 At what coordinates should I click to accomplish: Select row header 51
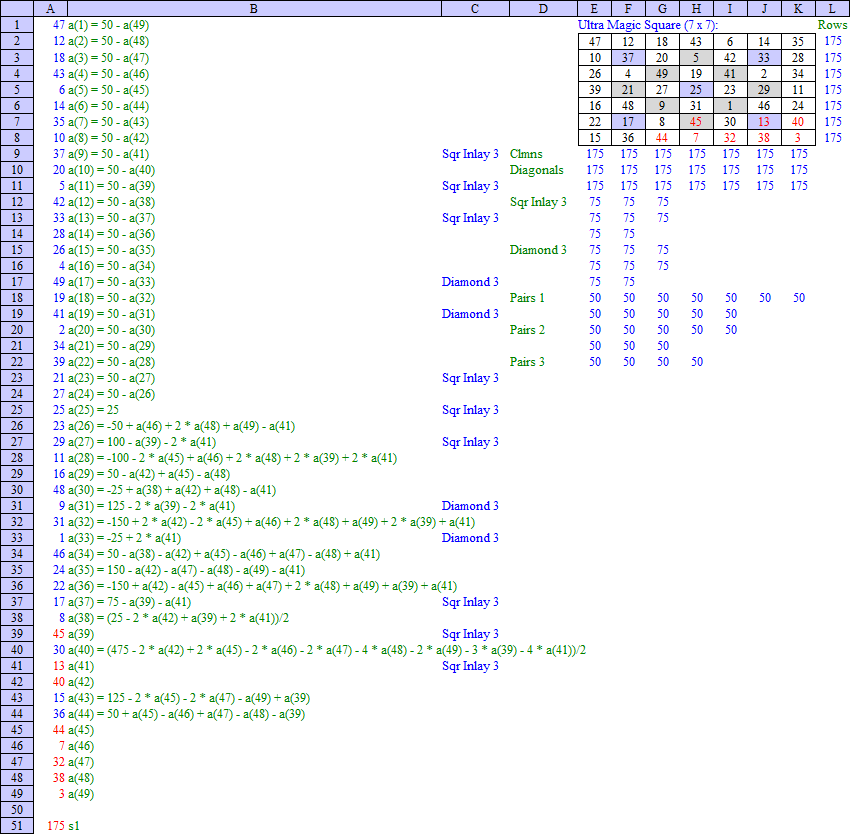coord(17,826)
